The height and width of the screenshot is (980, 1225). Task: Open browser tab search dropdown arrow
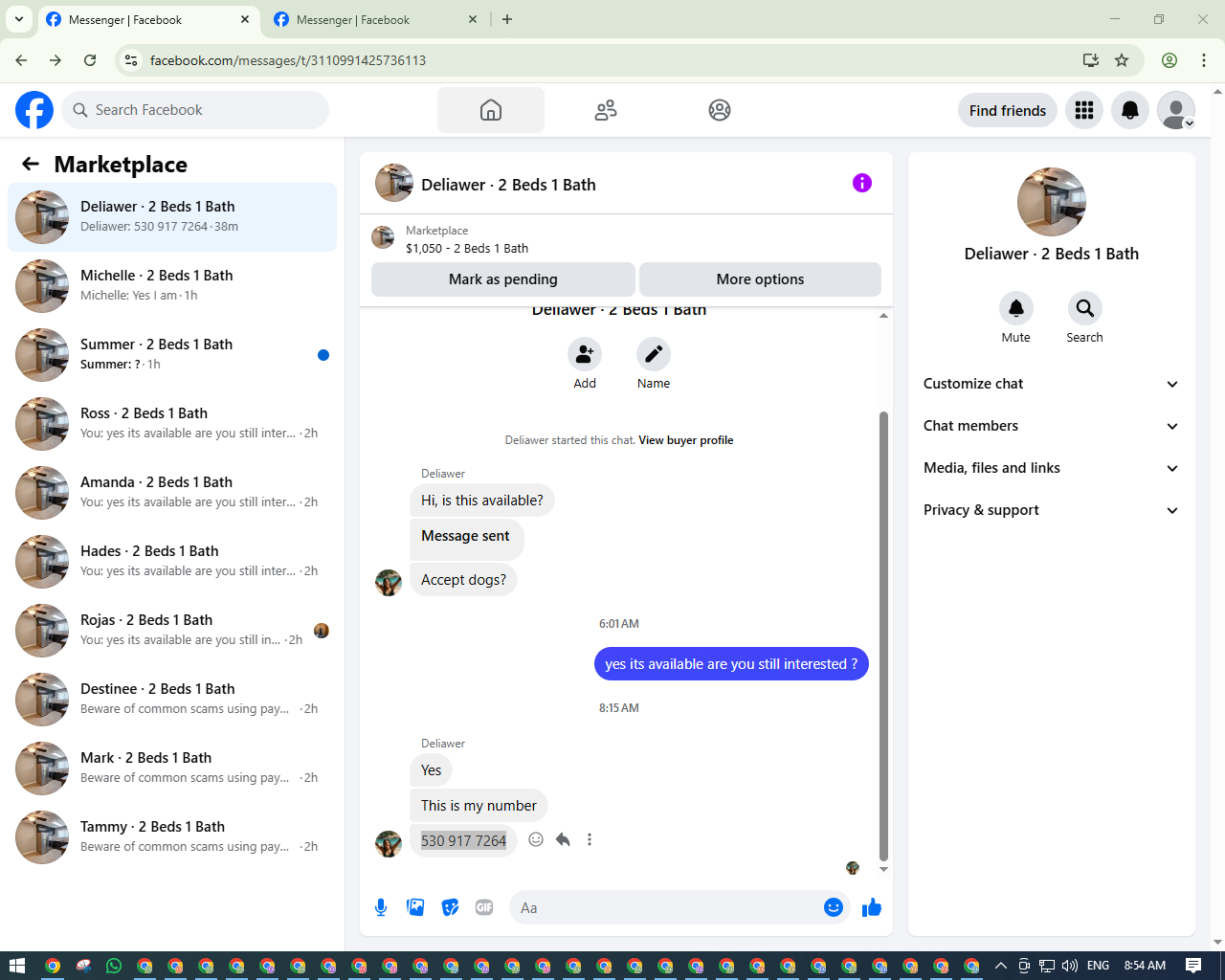[x=19, y=19]
